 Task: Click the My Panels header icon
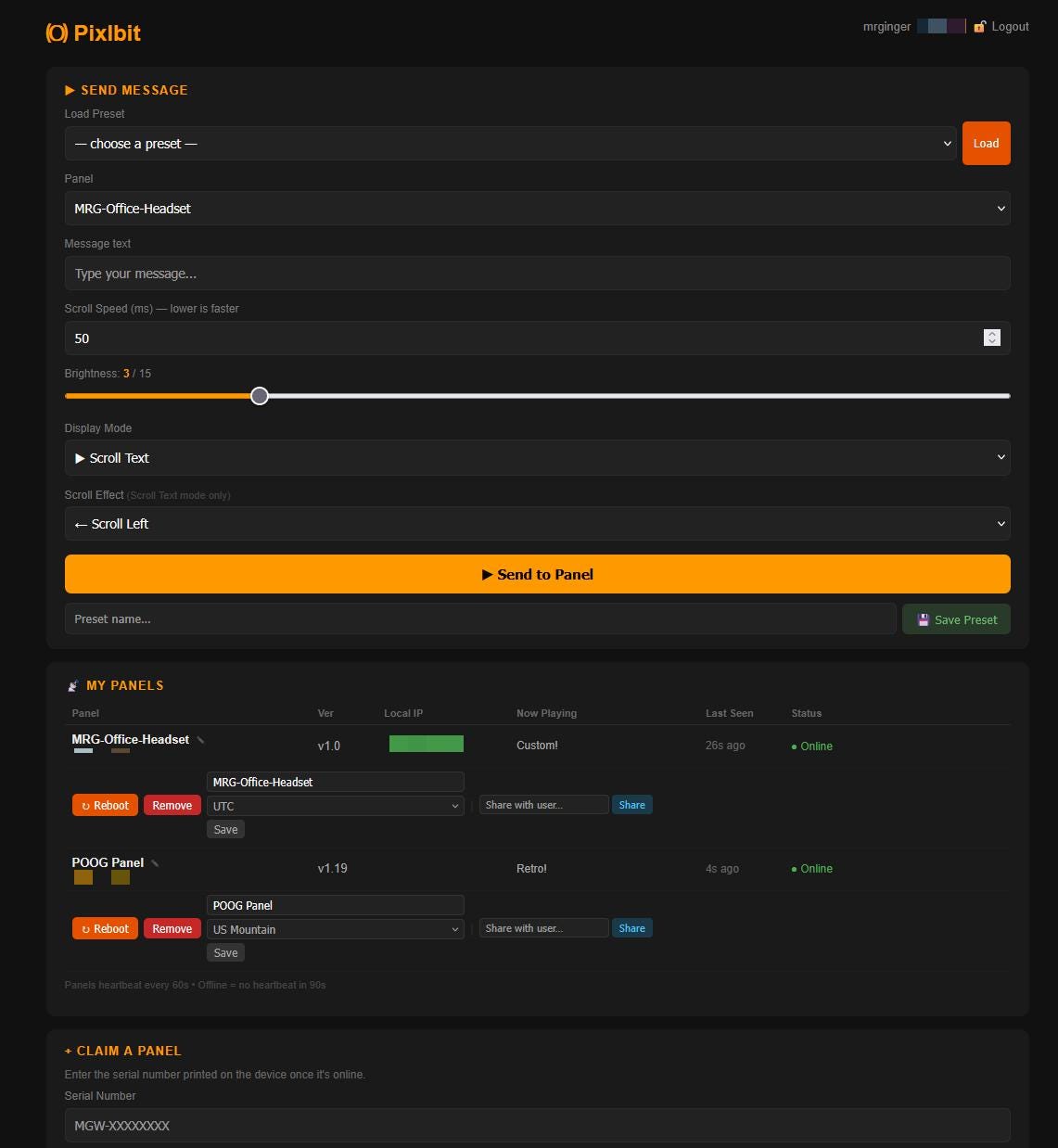(x=73, y=686)
